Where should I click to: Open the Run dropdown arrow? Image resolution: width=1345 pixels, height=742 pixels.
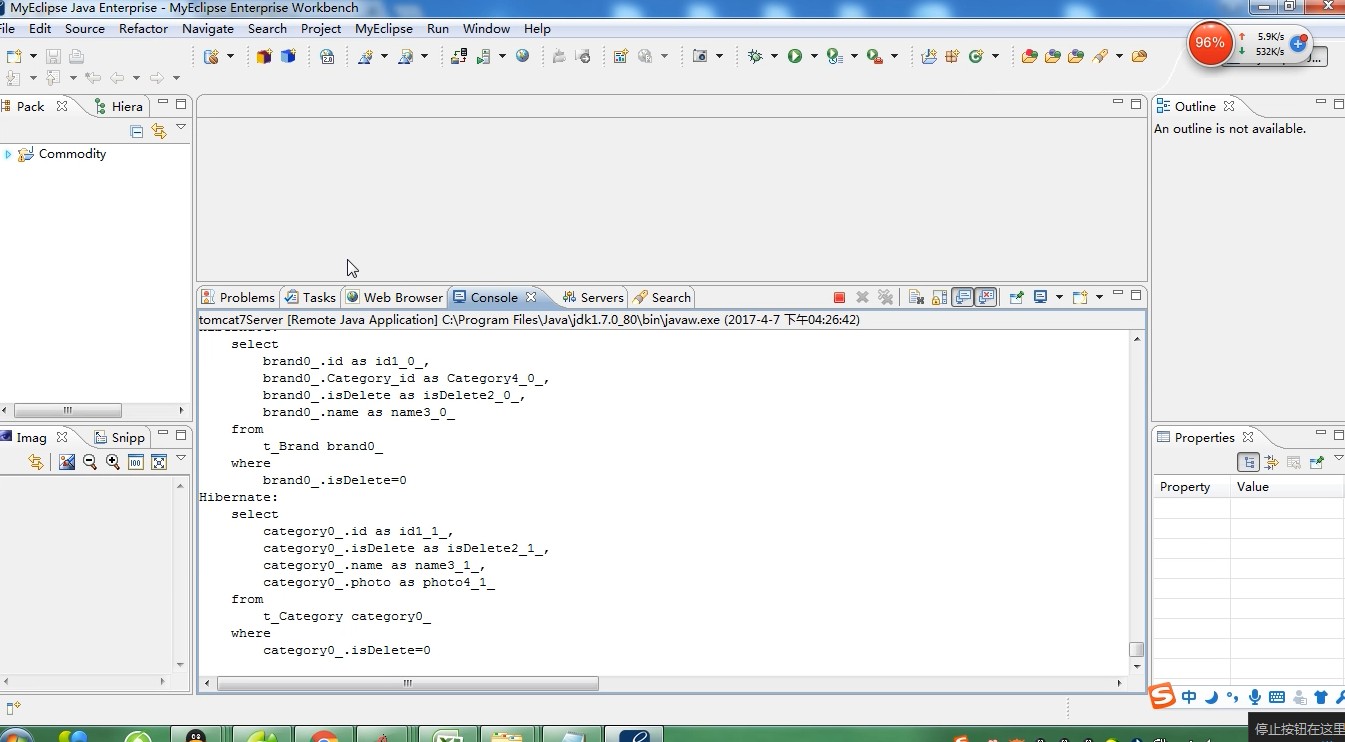coord(814,56)
